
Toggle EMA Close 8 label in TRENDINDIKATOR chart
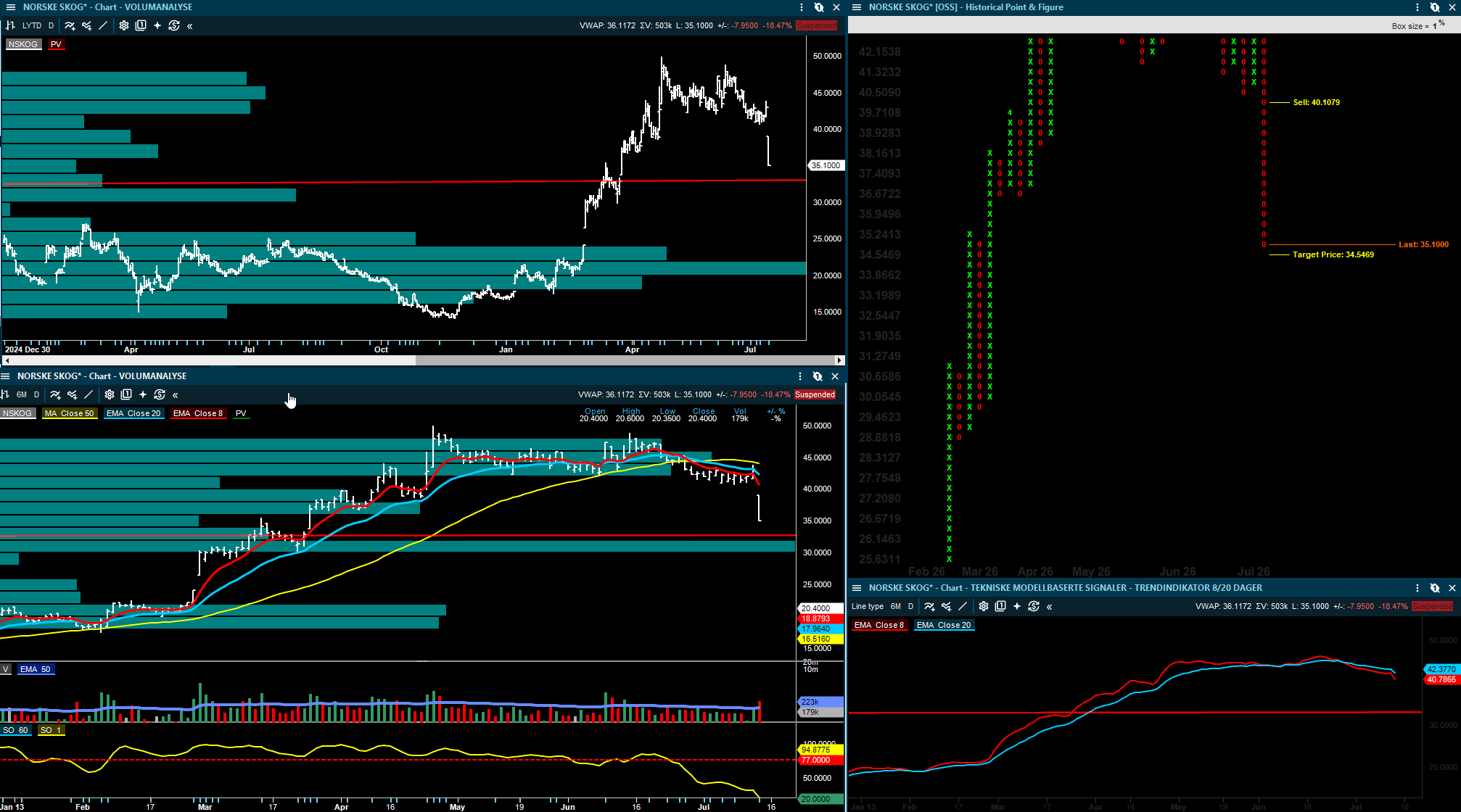tap(879, 625)
